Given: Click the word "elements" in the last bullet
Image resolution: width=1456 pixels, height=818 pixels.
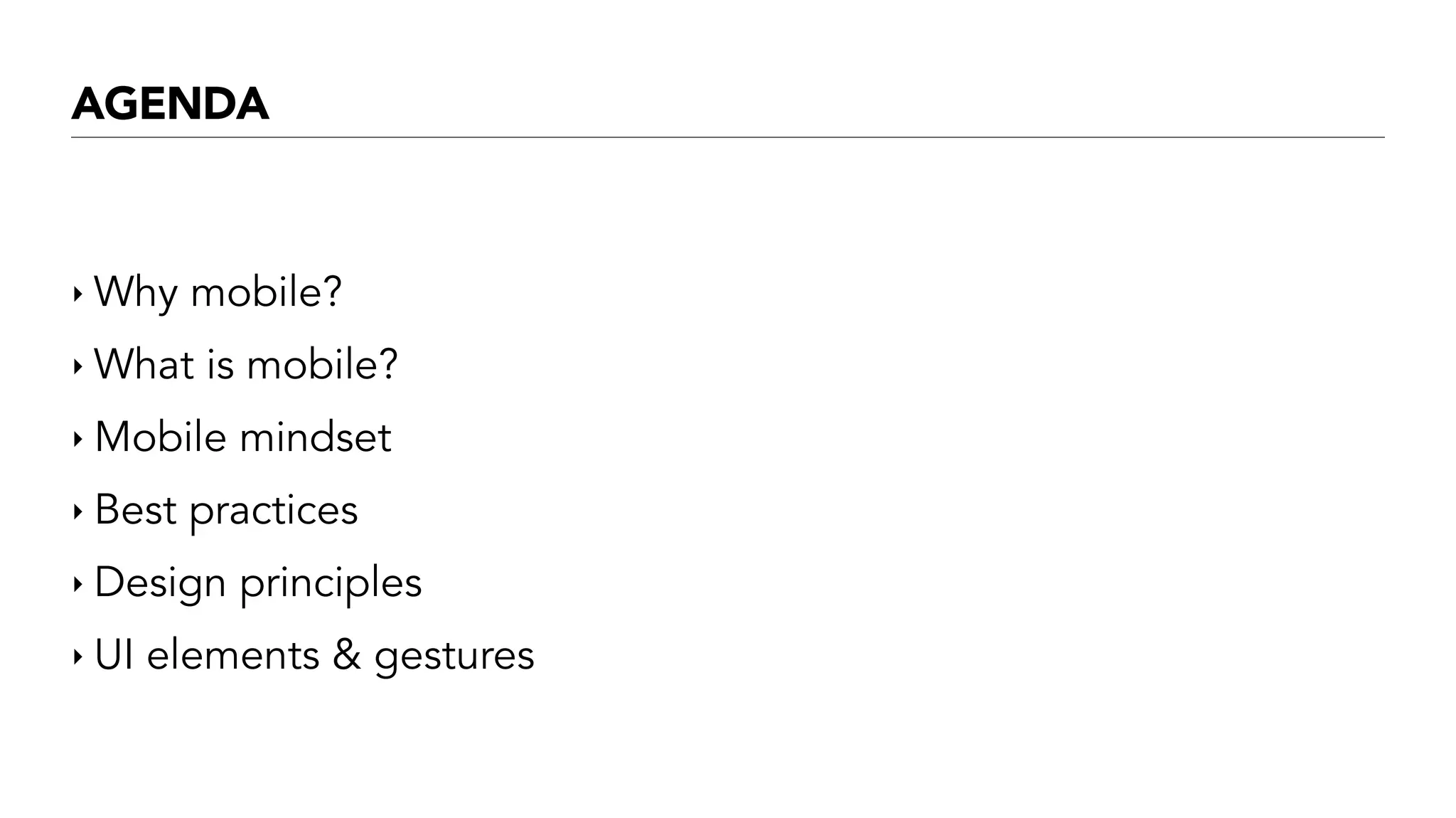Looking at the screenshot, I should [233, 655].
